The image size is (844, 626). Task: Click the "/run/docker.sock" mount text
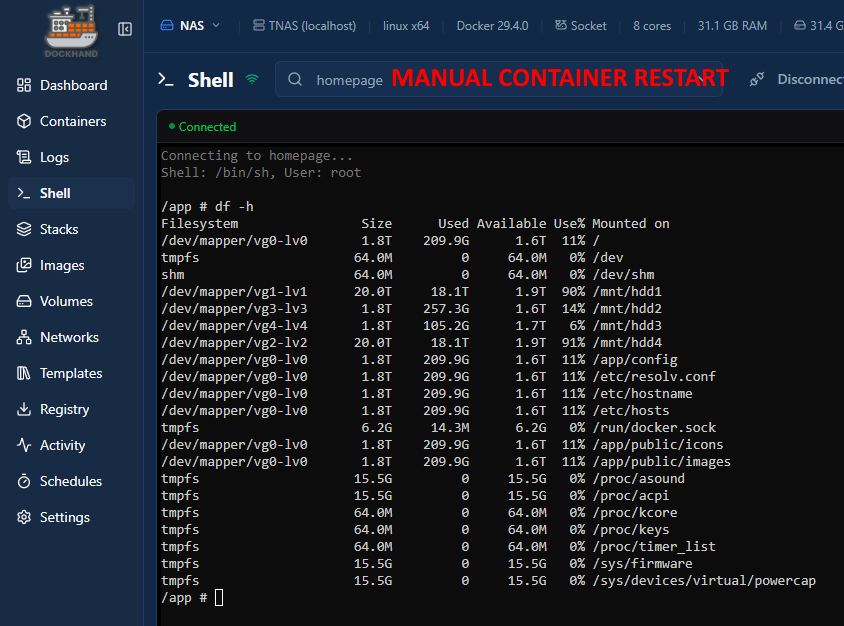(654, 428)
